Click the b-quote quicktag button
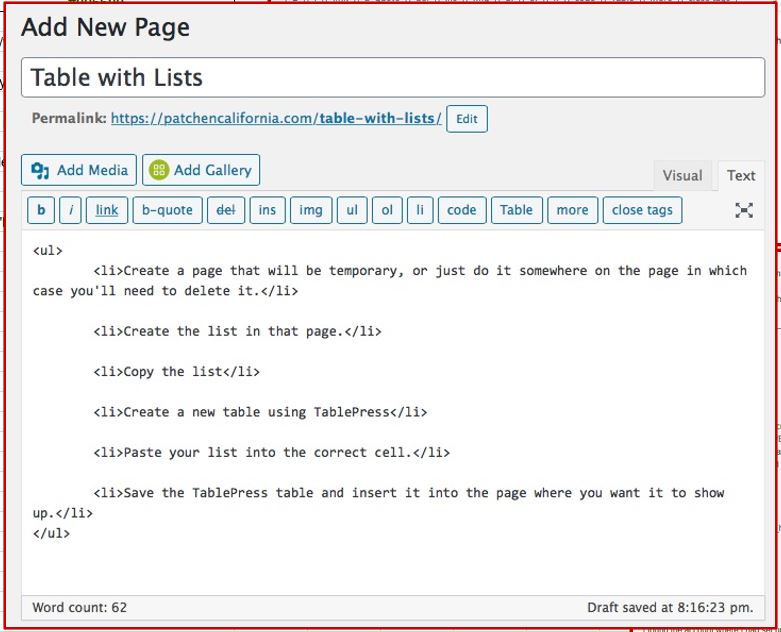Screen dimensions: 781x632 pyautogui.click(x=167, y=210)
